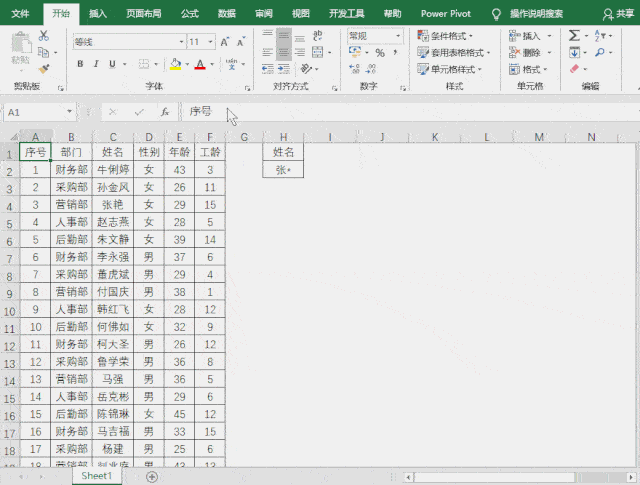Screen dimensions: 640x485
Task: Toggle bold formatting
Action: [x=80, y=64]
